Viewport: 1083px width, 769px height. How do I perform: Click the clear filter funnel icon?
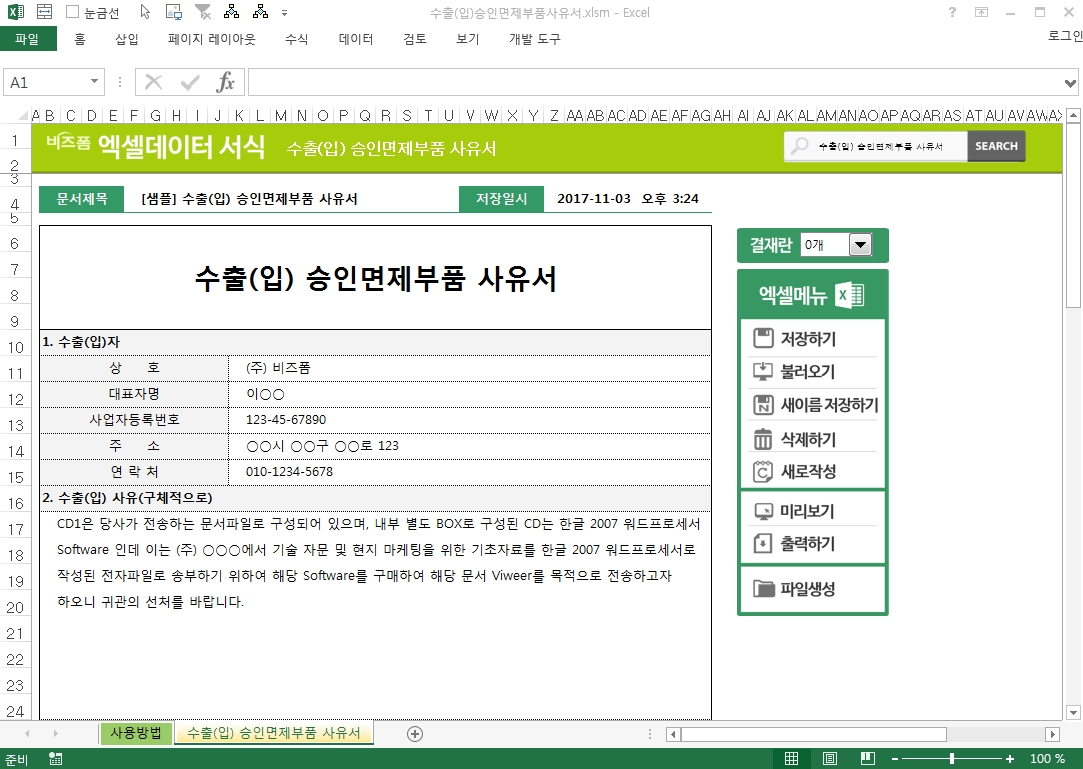pyautogui.click(x=203, y=13)
